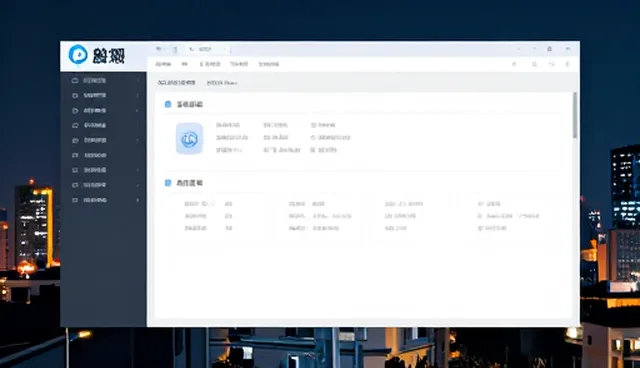Open notifications via the bell icon
Image resolution: width=640 pixels, height=368 pixels.
point(549,49)
